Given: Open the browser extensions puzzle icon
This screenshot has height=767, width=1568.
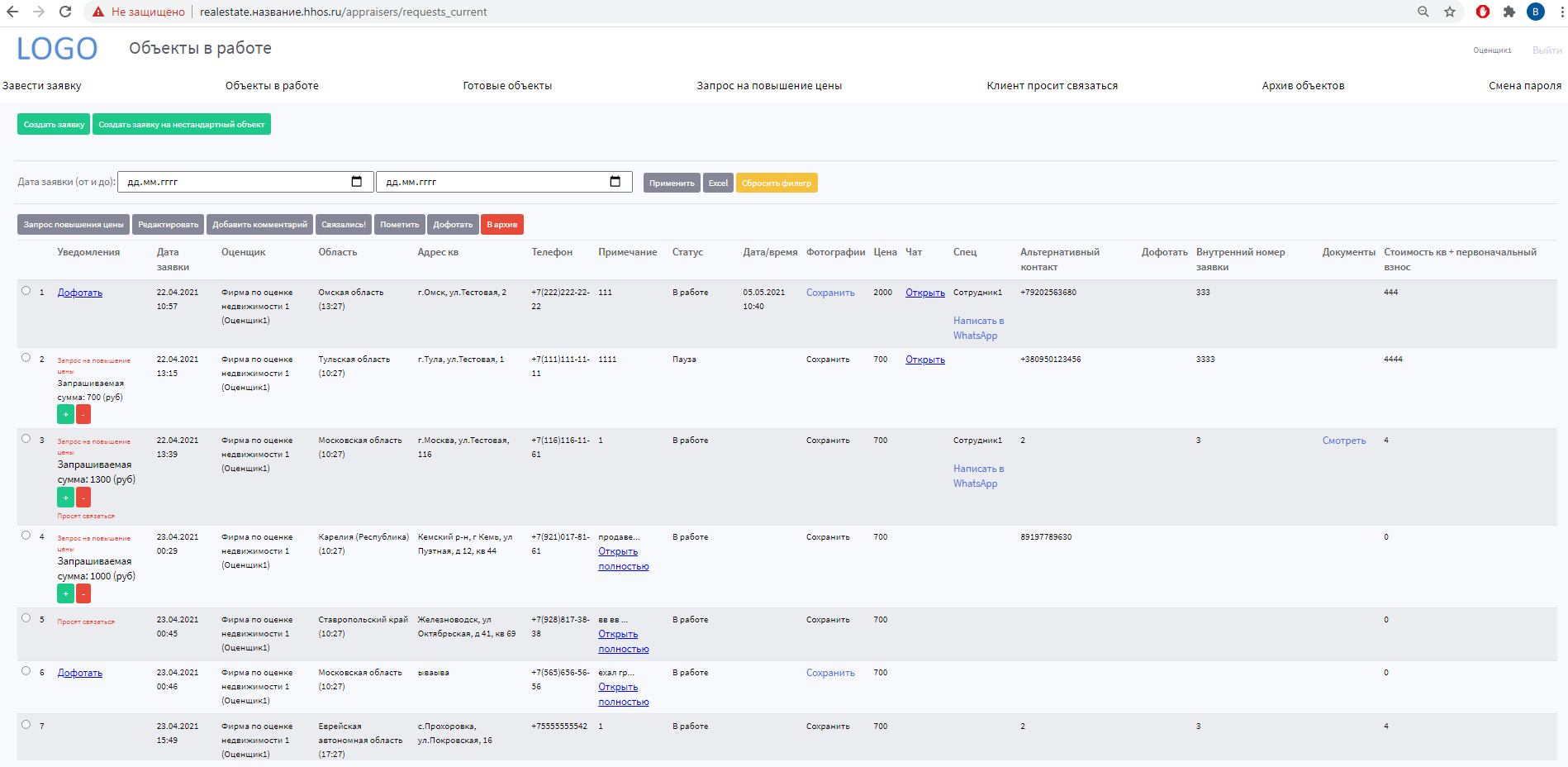Looking at the screenshot, I should point(1509,12).
